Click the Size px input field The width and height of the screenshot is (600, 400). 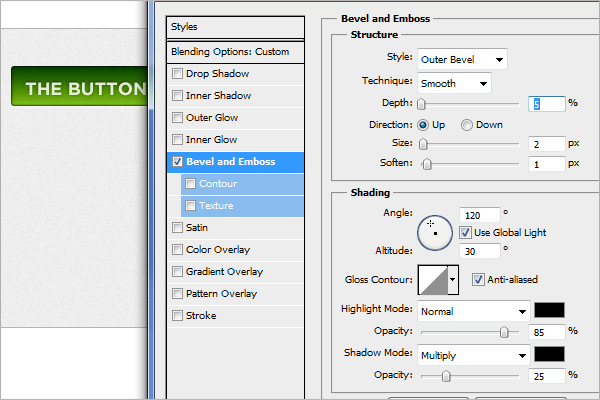546,144
